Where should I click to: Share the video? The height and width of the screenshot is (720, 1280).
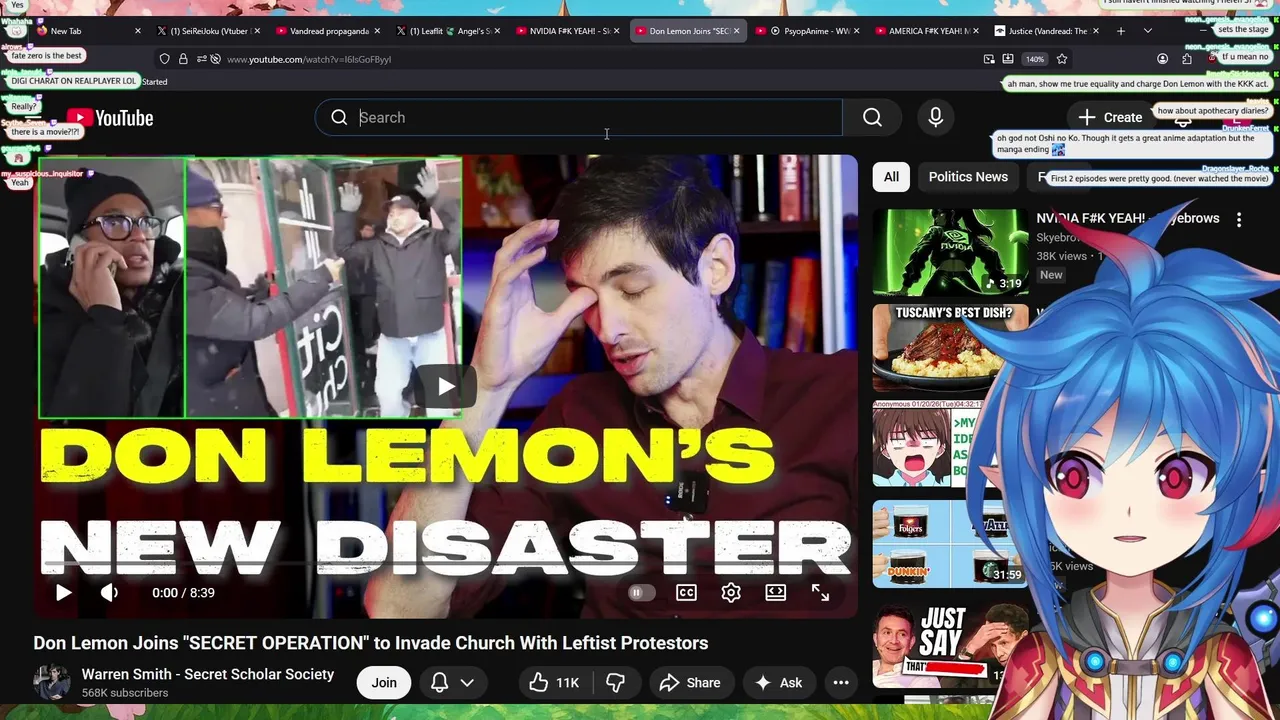pyautogui.click(x=691, y=682)
